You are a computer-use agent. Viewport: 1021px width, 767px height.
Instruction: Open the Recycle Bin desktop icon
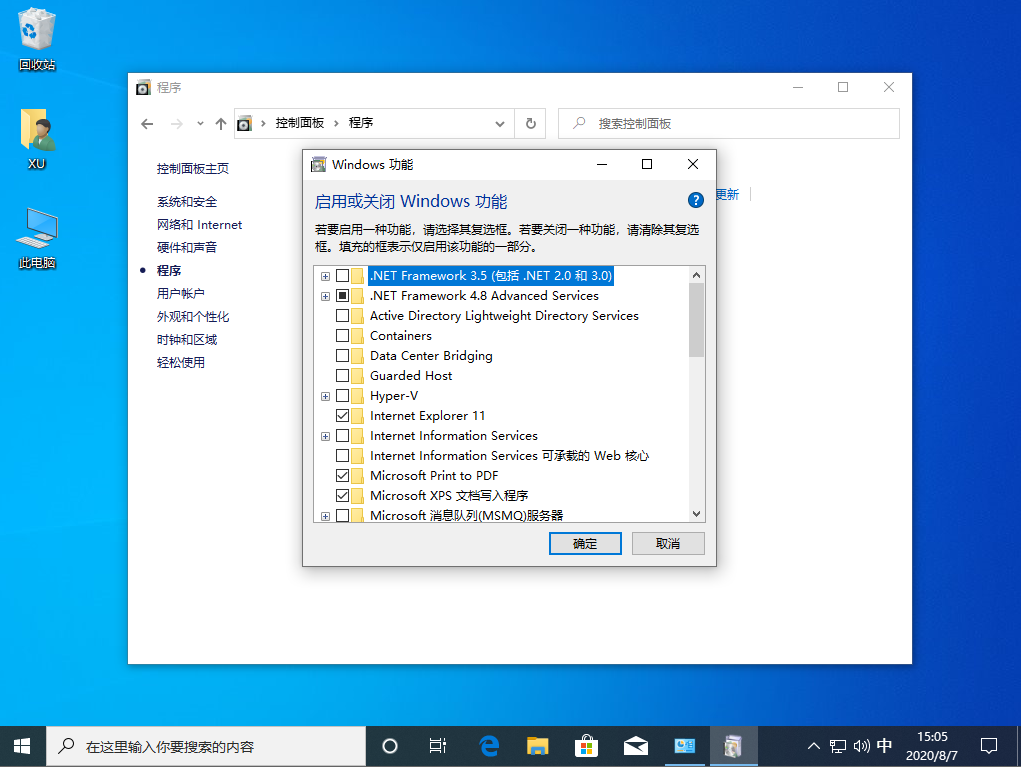[36, 39]
